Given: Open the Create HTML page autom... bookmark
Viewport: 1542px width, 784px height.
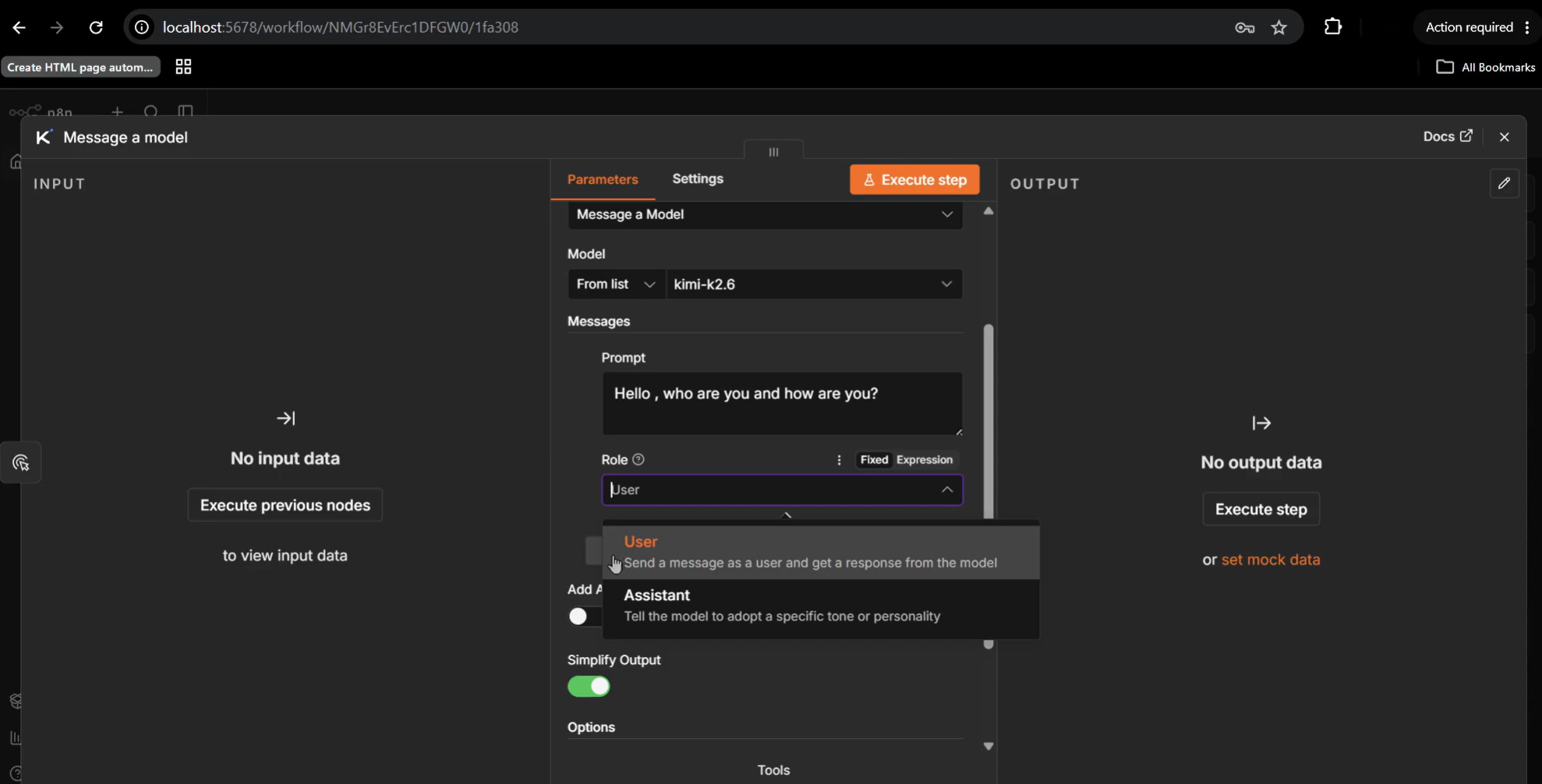Looking at the screenshot, I should pyautogui.click(x=80, y=67).
